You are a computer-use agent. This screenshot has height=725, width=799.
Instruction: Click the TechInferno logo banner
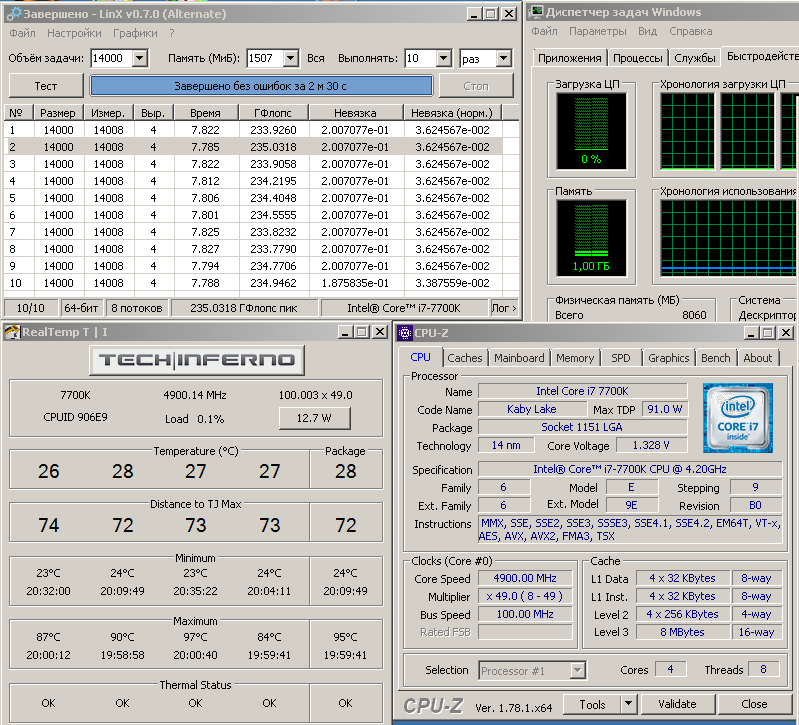point(196,360)
